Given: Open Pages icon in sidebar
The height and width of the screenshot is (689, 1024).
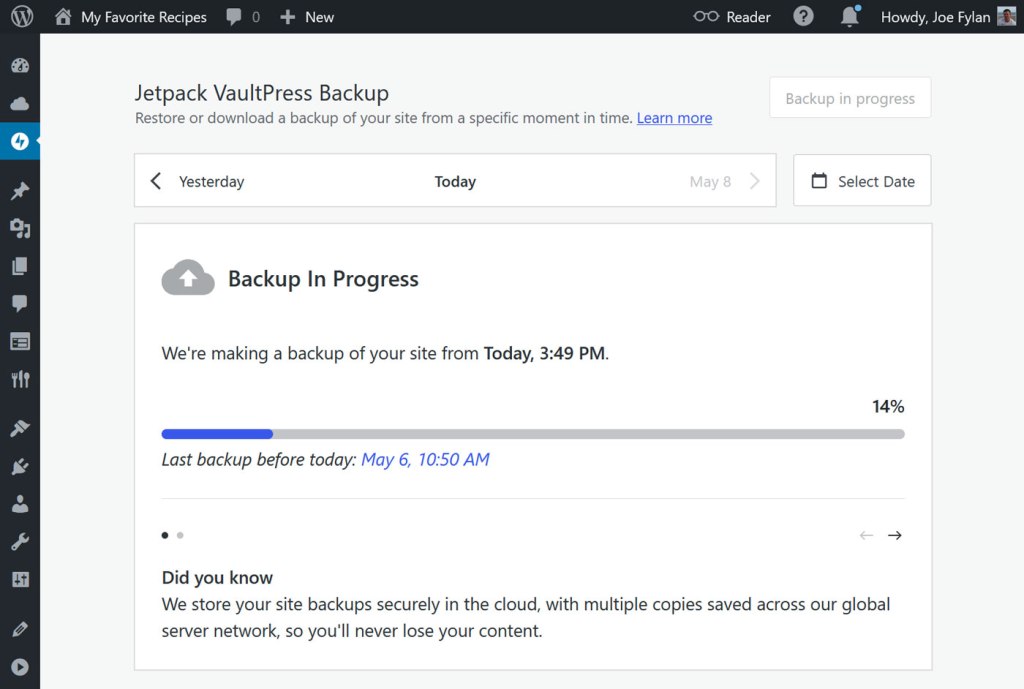Looking at the screenshot, I should coord(20,266).
